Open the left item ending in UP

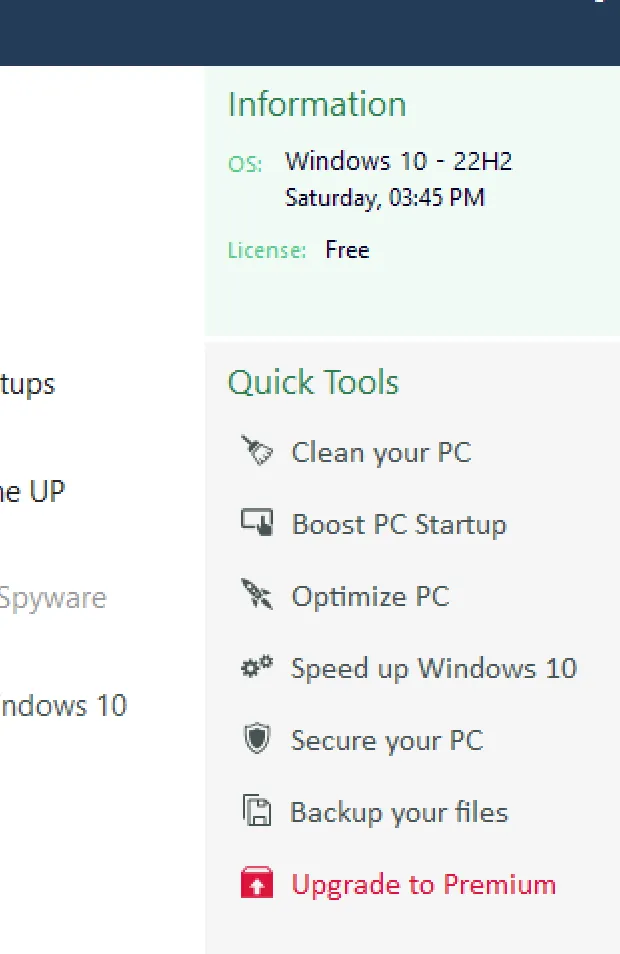coord(32,491)
